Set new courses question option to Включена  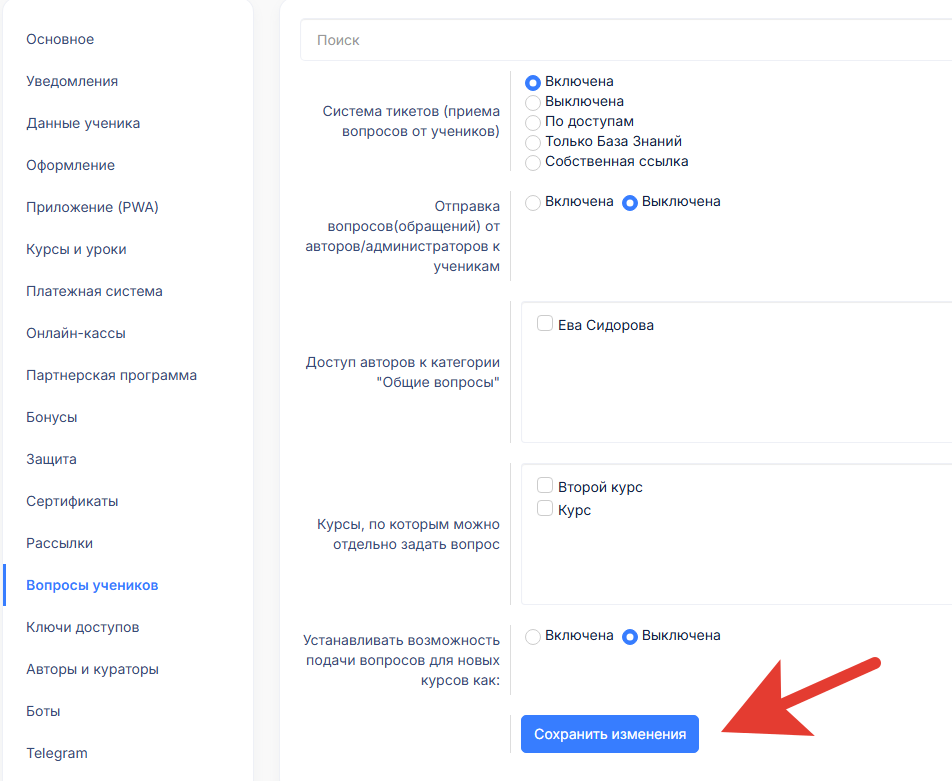point(533,636)
